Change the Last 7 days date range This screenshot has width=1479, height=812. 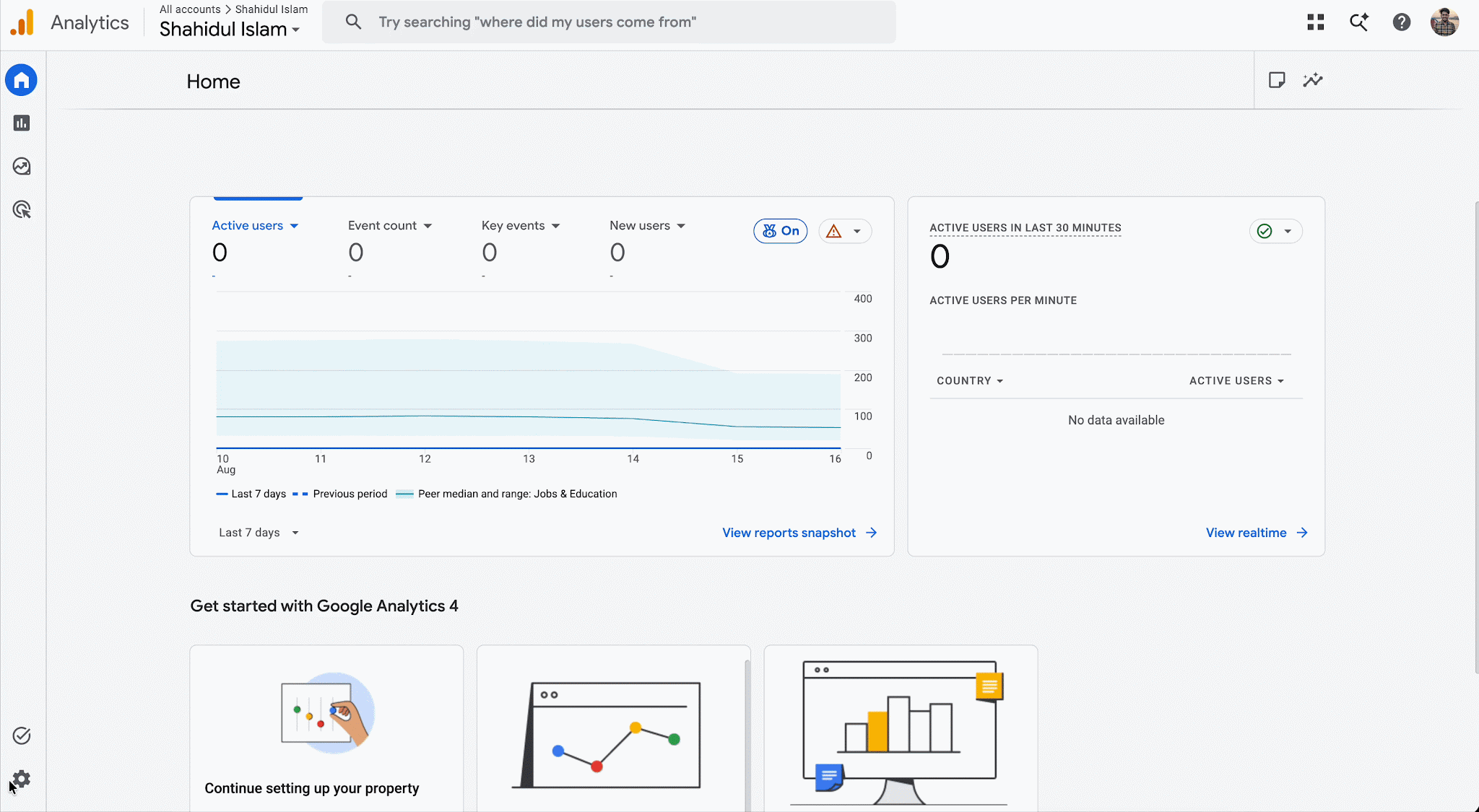coord(259,533)
